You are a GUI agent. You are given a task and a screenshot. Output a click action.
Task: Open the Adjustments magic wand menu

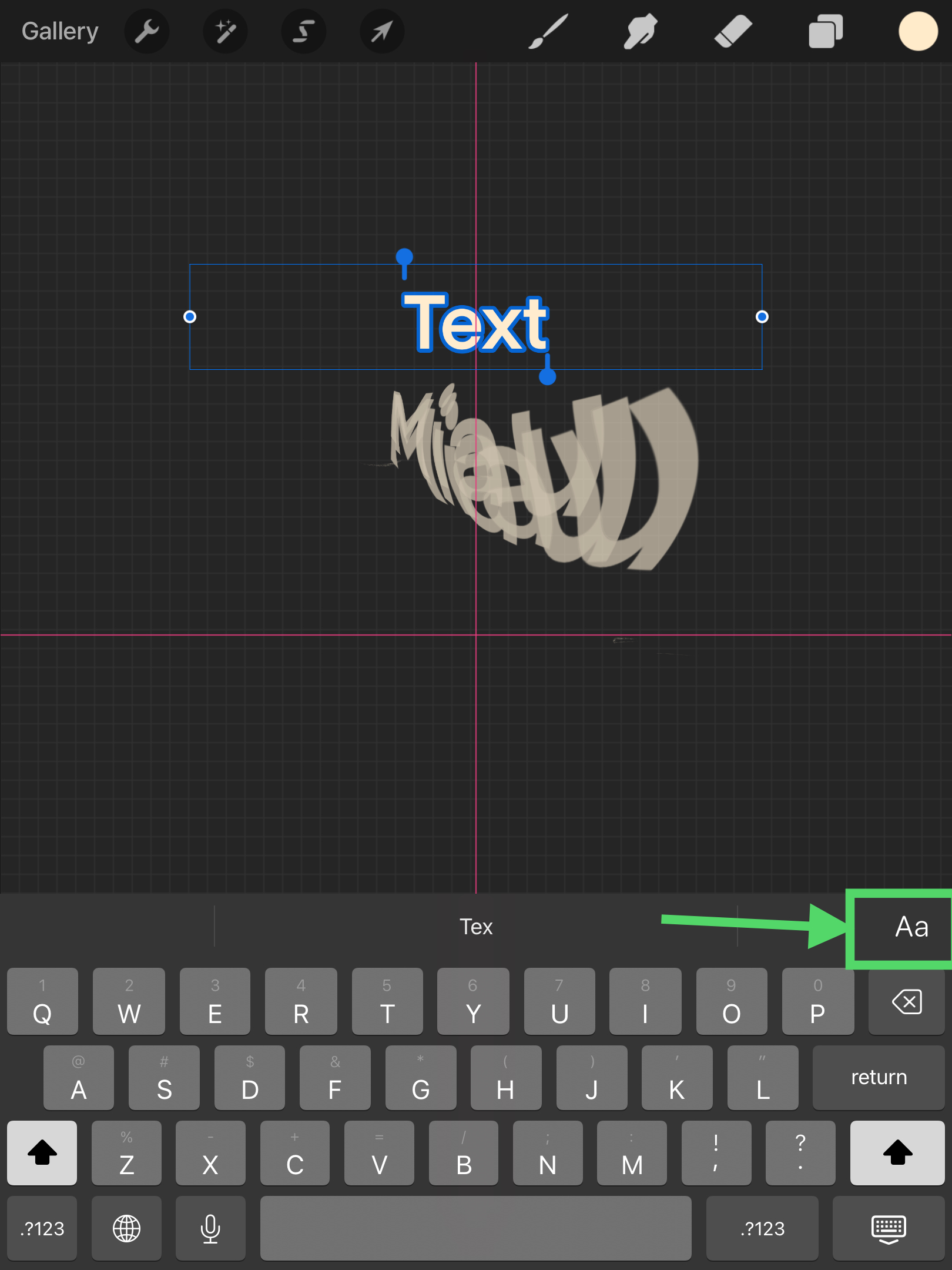click(x=225, y=31)
